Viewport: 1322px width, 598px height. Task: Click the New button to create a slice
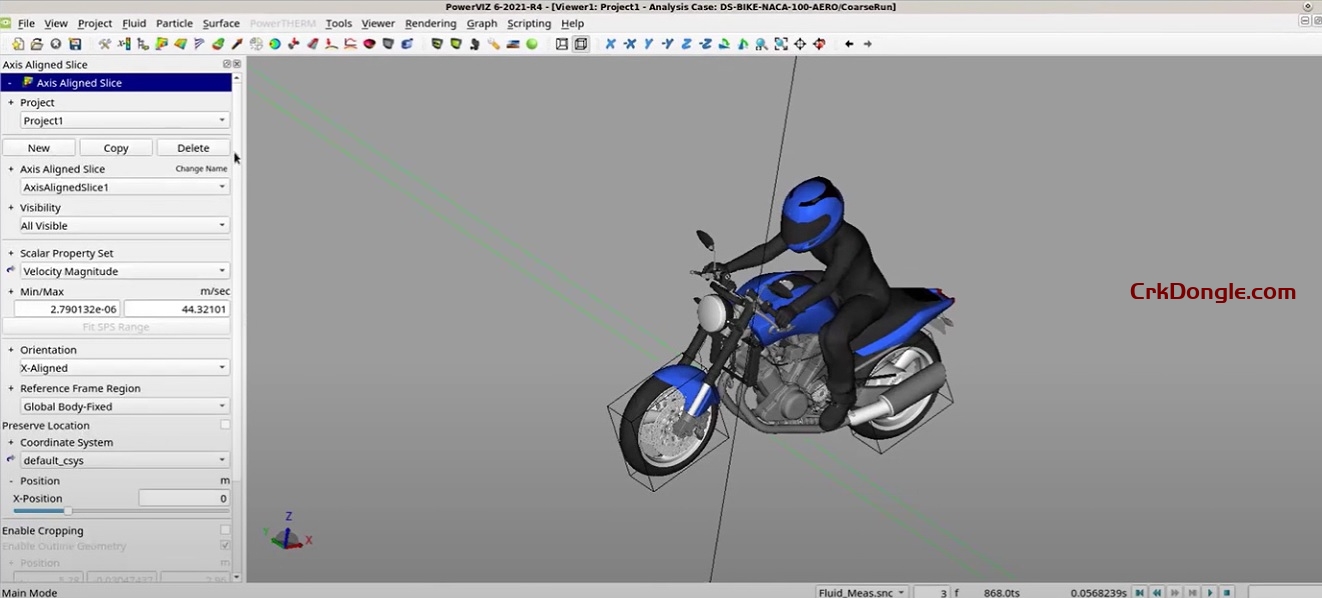[x=38, y=147]
